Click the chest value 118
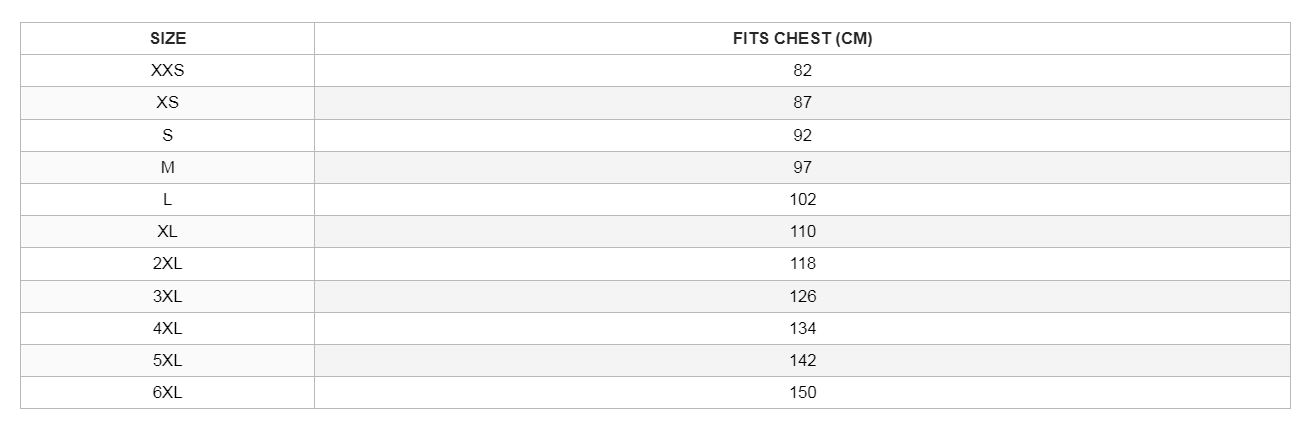The image size is (1313, 432). click(802, 264)
